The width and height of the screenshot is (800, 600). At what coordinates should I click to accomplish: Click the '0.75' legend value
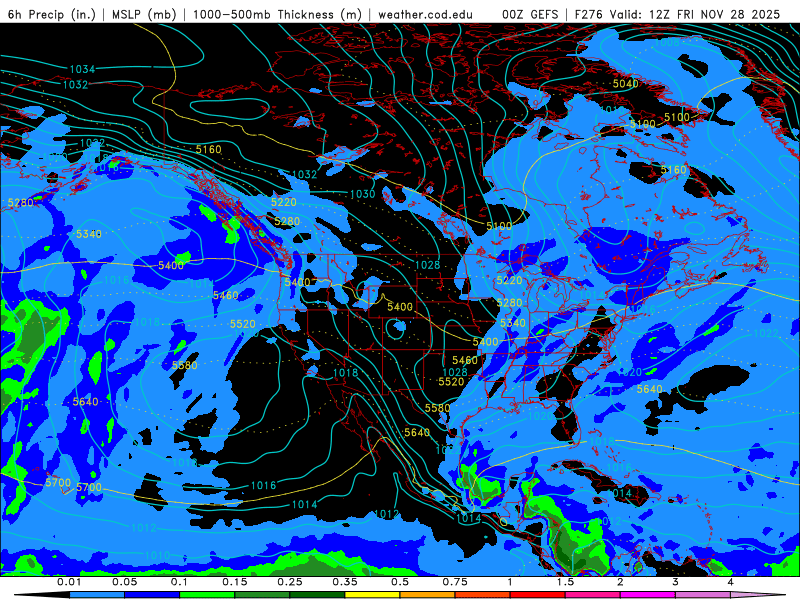coord(455,582)
